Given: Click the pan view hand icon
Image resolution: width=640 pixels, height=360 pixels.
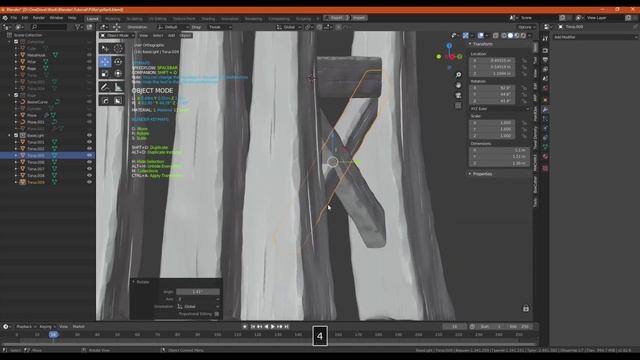Looking at the screenshot, I should coord(458,85).
